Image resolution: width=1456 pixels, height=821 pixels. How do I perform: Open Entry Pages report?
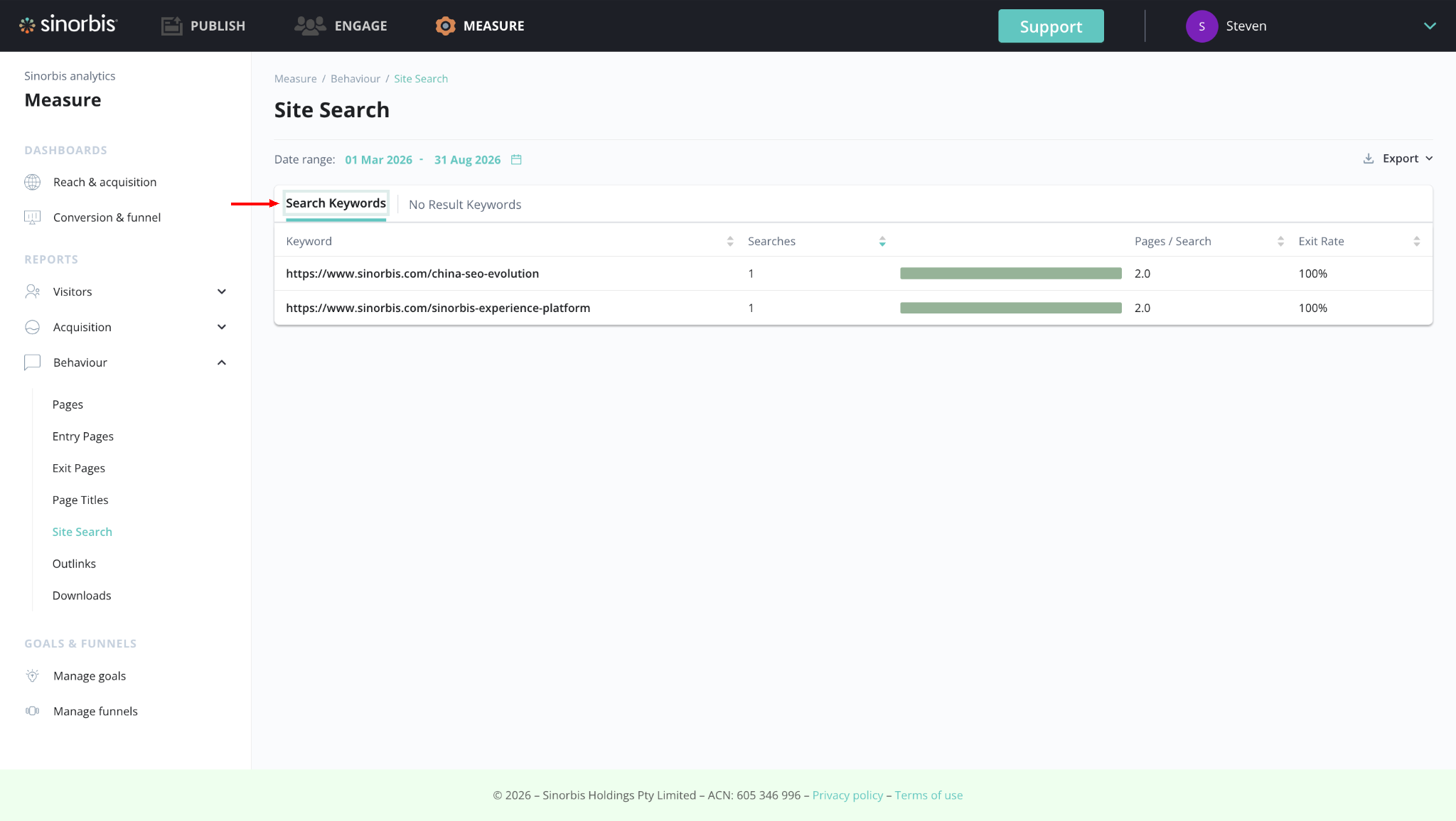[x=83, y=436]
